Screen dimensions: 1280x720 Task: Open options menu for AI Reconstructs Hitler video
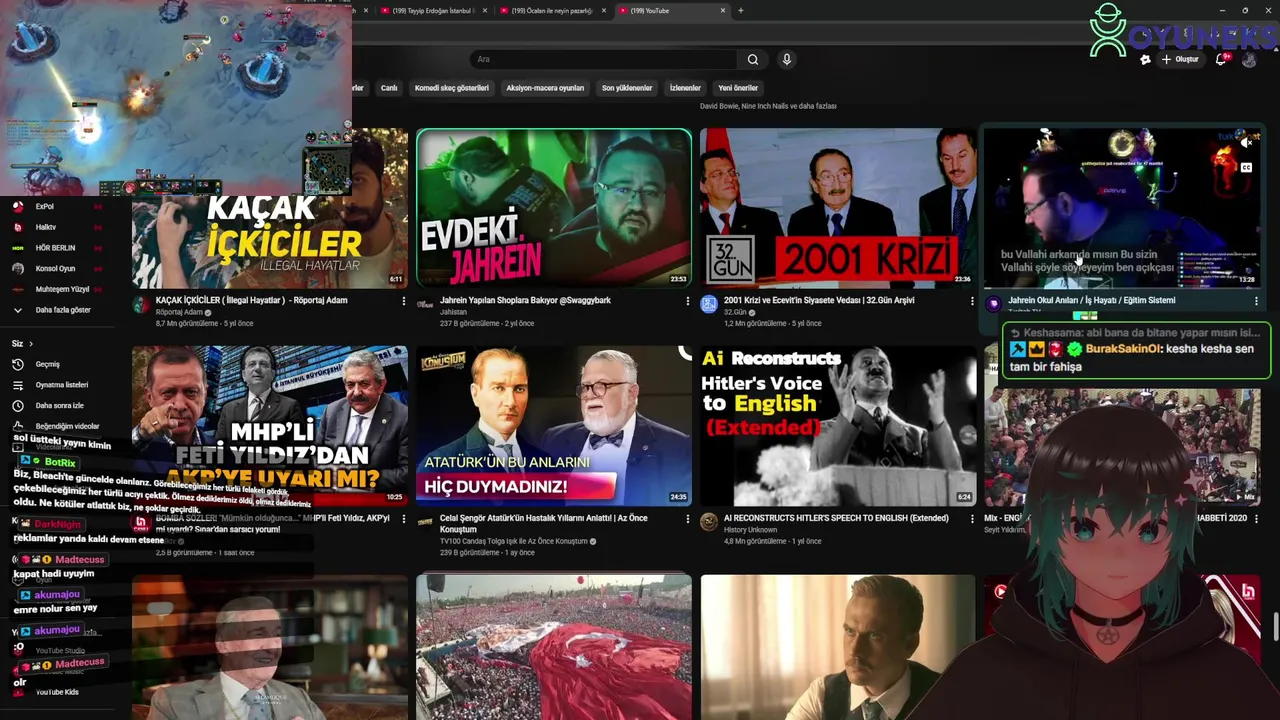tap(972, 519)
